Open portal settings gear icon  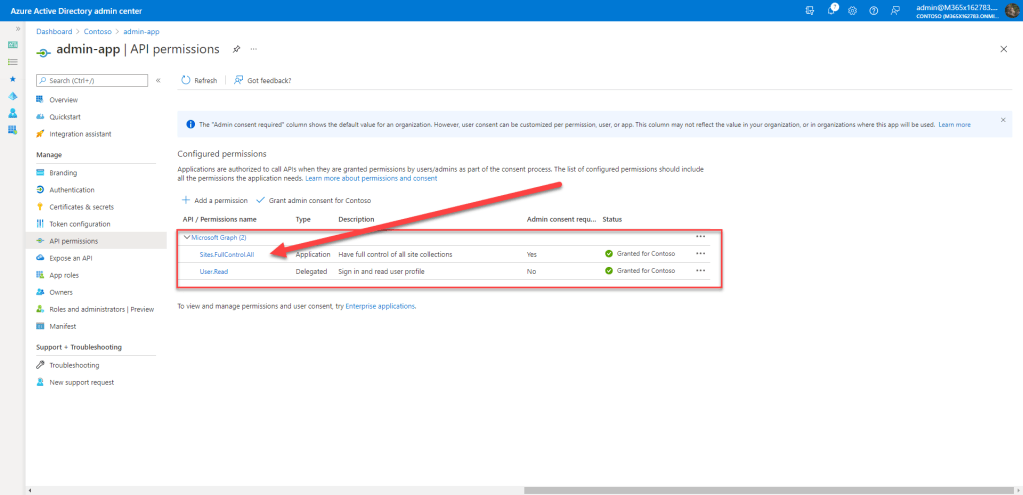(852, 10)
